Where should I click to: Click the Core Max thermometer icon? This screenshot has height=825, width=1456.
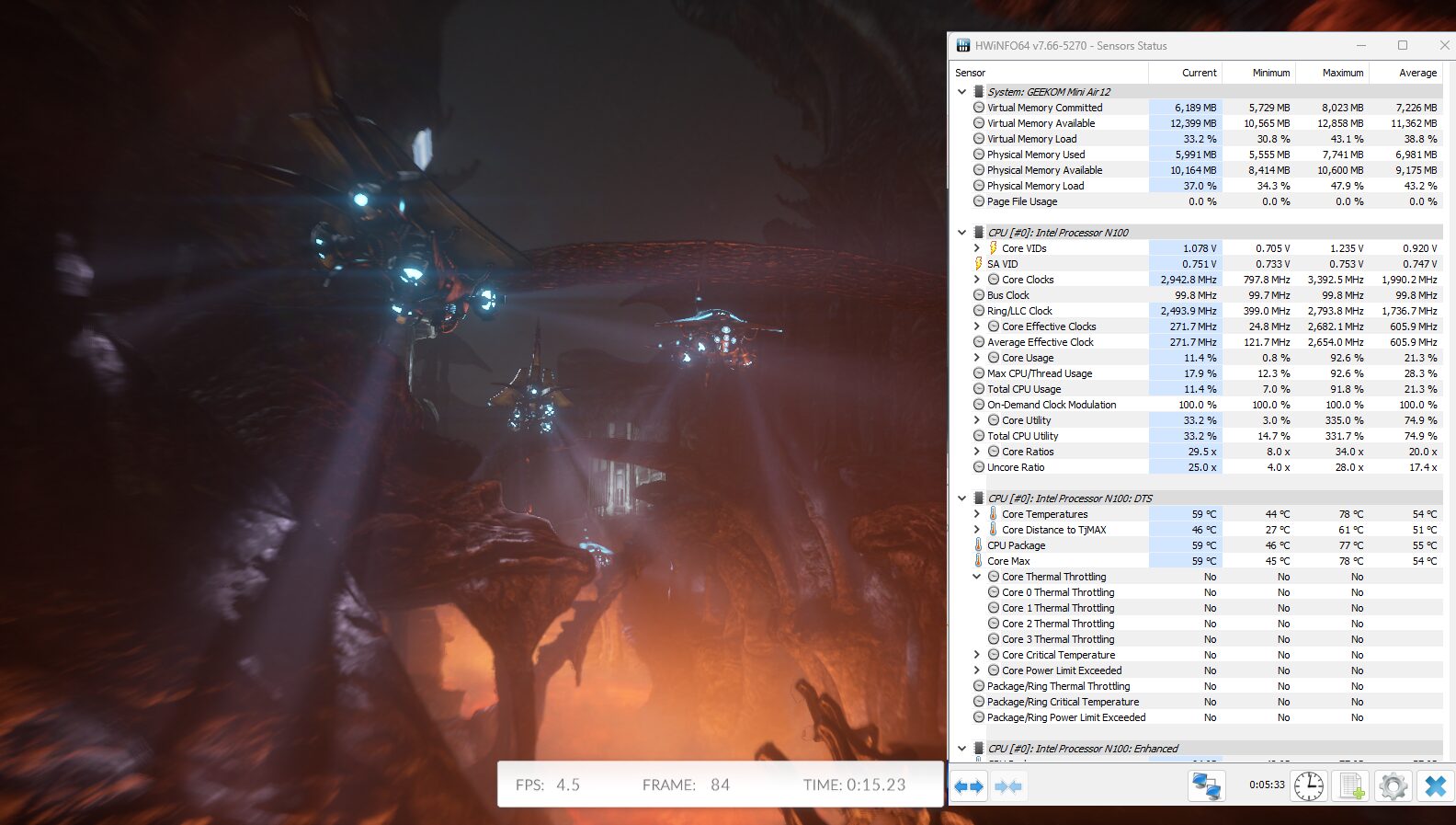point(978,561)
